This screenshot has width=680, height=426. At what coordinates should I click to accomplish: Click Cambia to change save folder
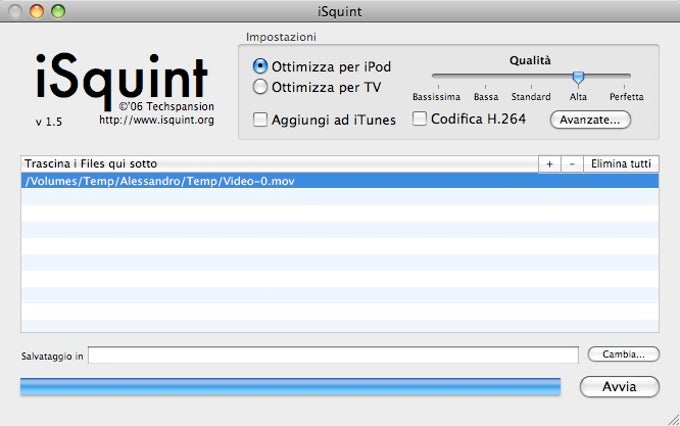point(623,354)
